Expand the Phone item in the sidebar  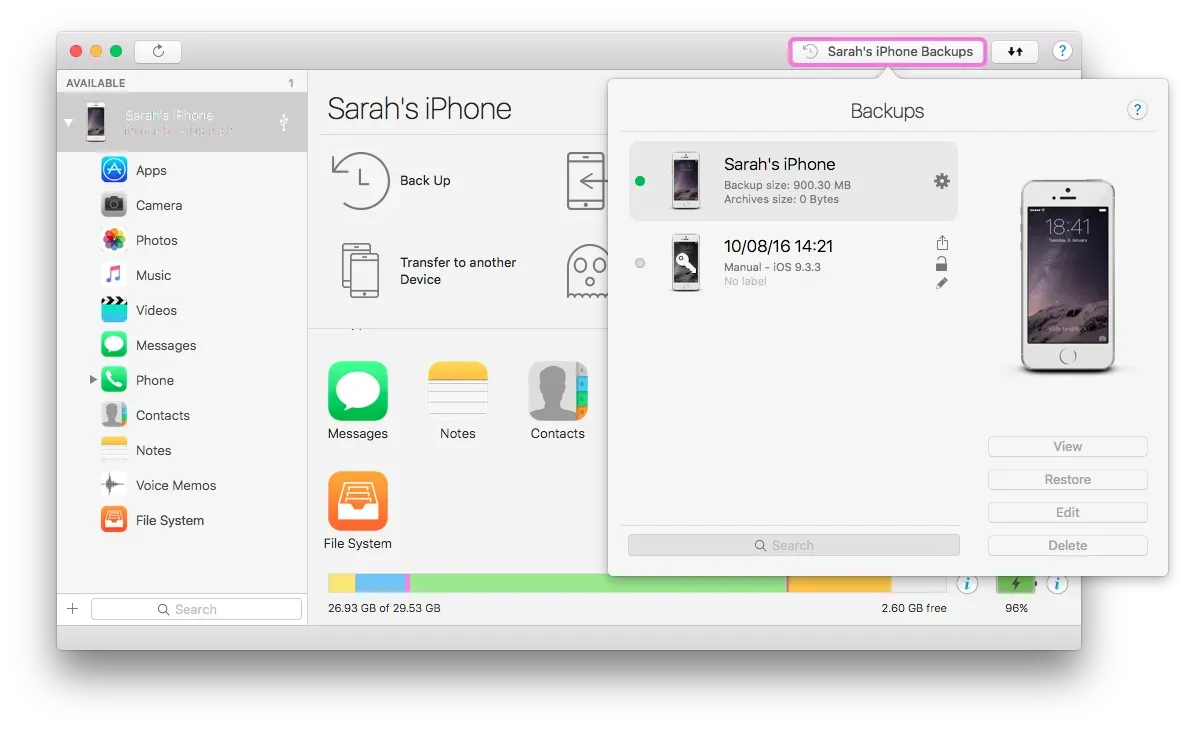93,380
